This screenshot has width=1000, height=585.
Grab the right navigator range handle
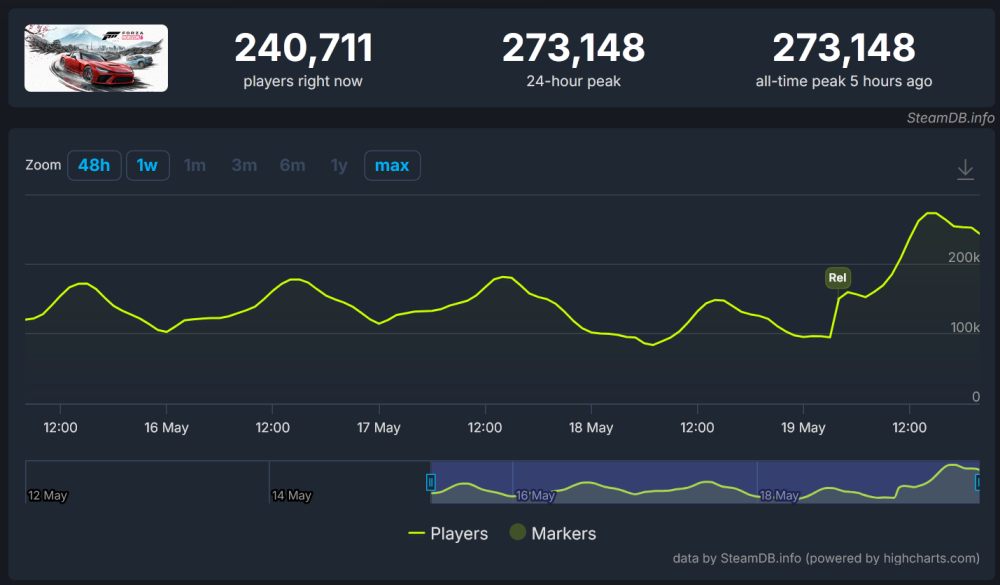click(978, 482)
